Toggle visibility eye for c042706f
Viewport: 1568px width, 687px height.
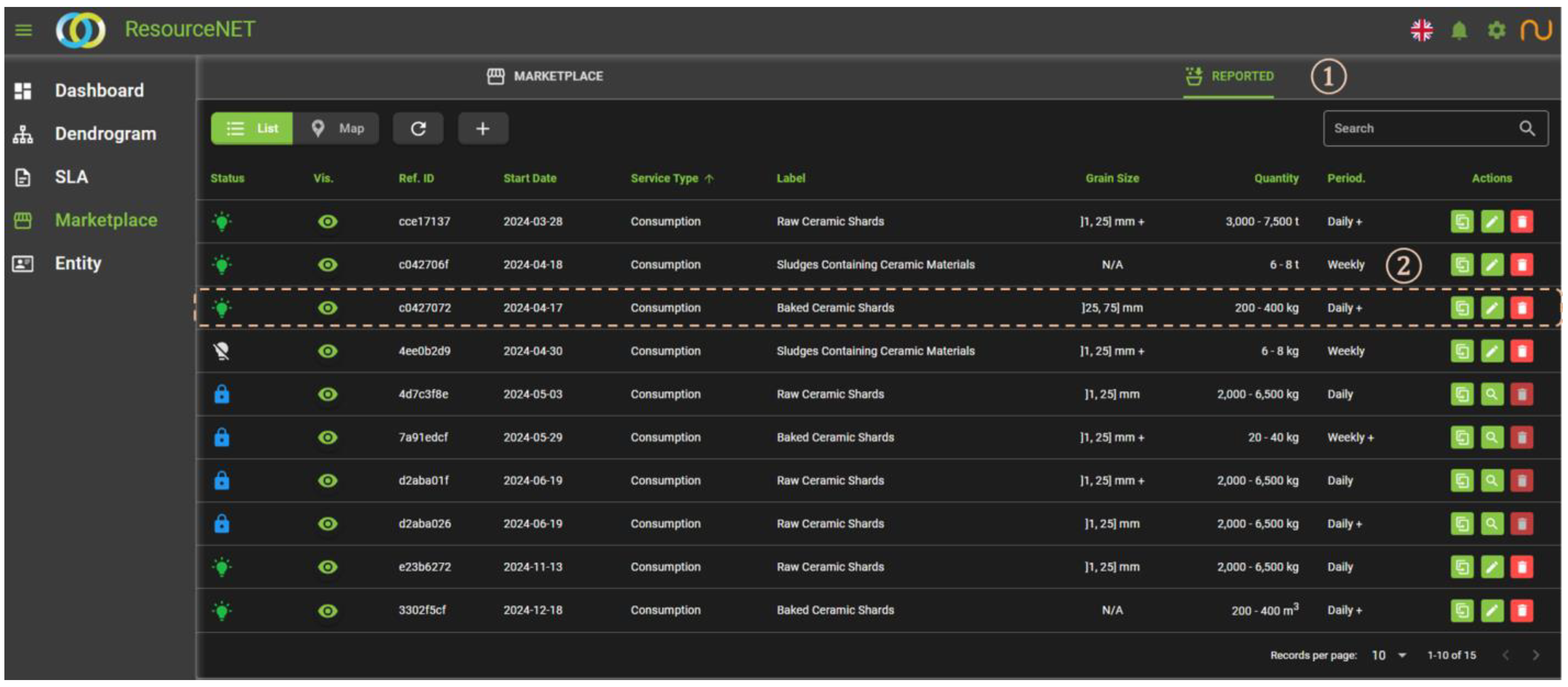tap(328, 265)
